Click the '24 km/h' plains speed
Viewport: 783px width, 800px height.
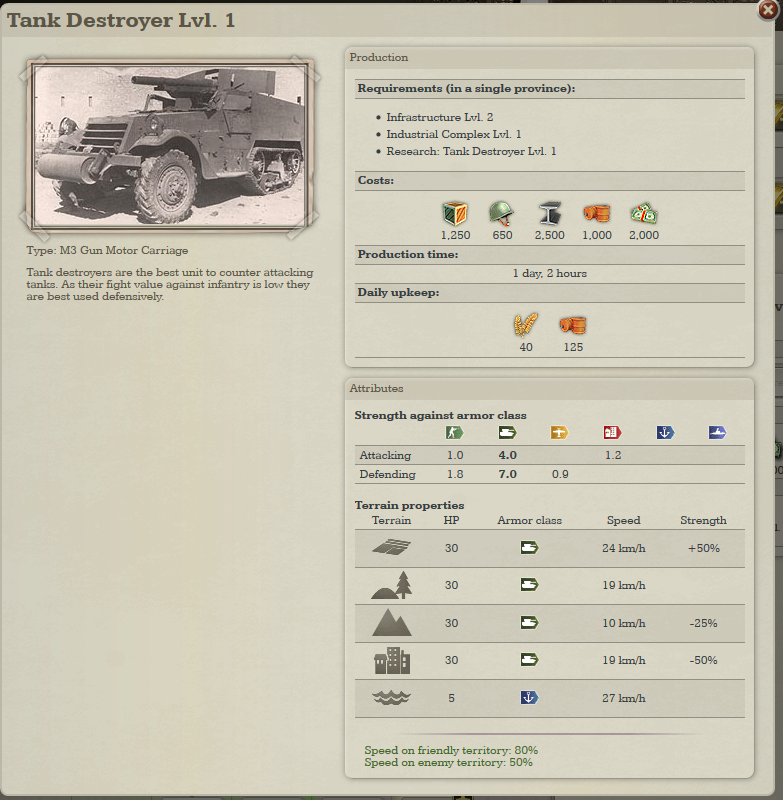pyautogui.click(x=623, y=548)
